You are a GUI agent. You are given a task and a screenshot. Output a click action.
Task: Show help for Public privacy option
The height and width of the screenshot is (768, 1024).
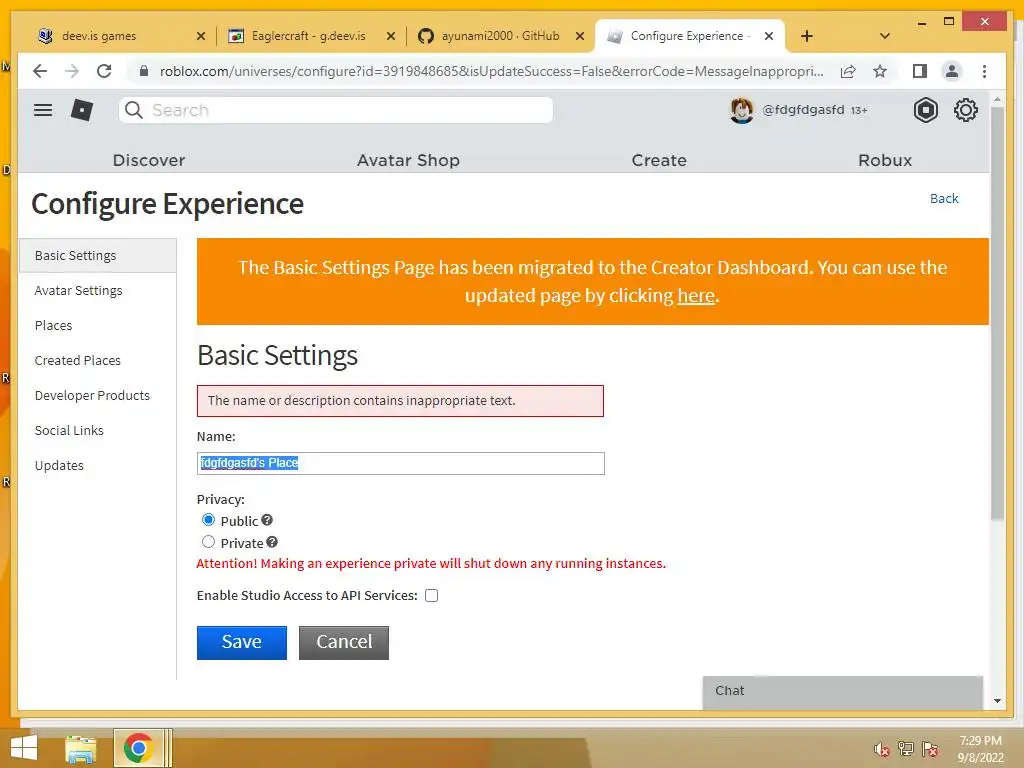pyautogui.click(x=266, y=520)
